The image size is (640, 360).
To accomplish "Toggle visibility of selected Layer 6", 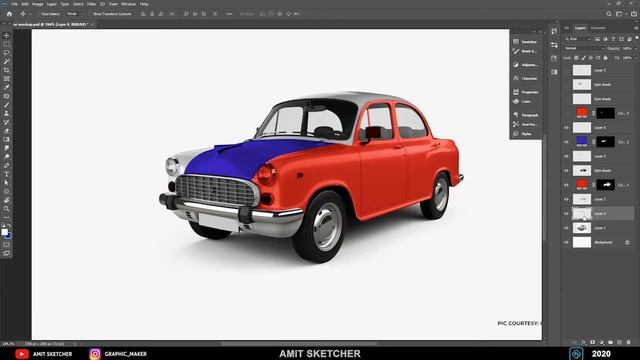I will click(x=566, y=213).
